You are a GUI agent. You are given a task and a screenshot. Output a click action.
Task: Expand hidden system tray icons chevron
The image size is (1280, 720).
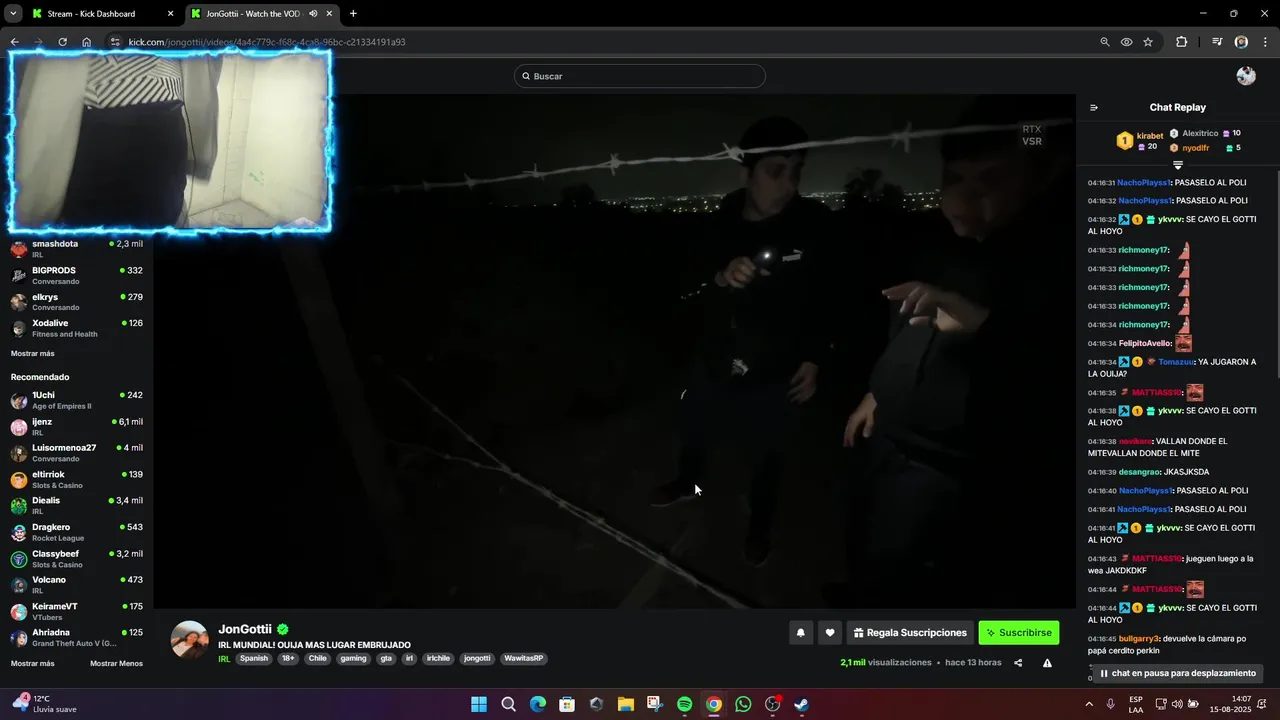point(1089,704)
